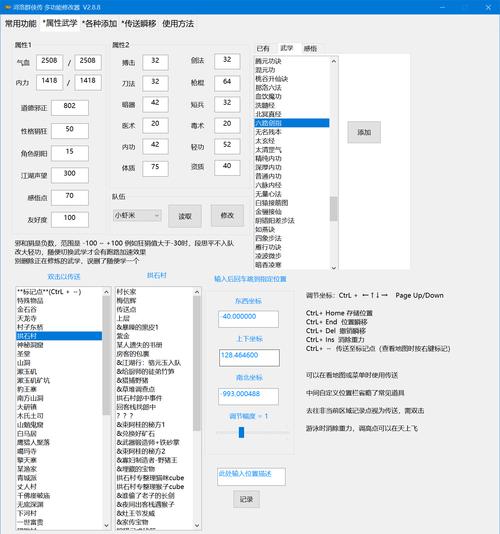Open the *各种添加 tab
500x534 pixels.
[x=99, y=23]
